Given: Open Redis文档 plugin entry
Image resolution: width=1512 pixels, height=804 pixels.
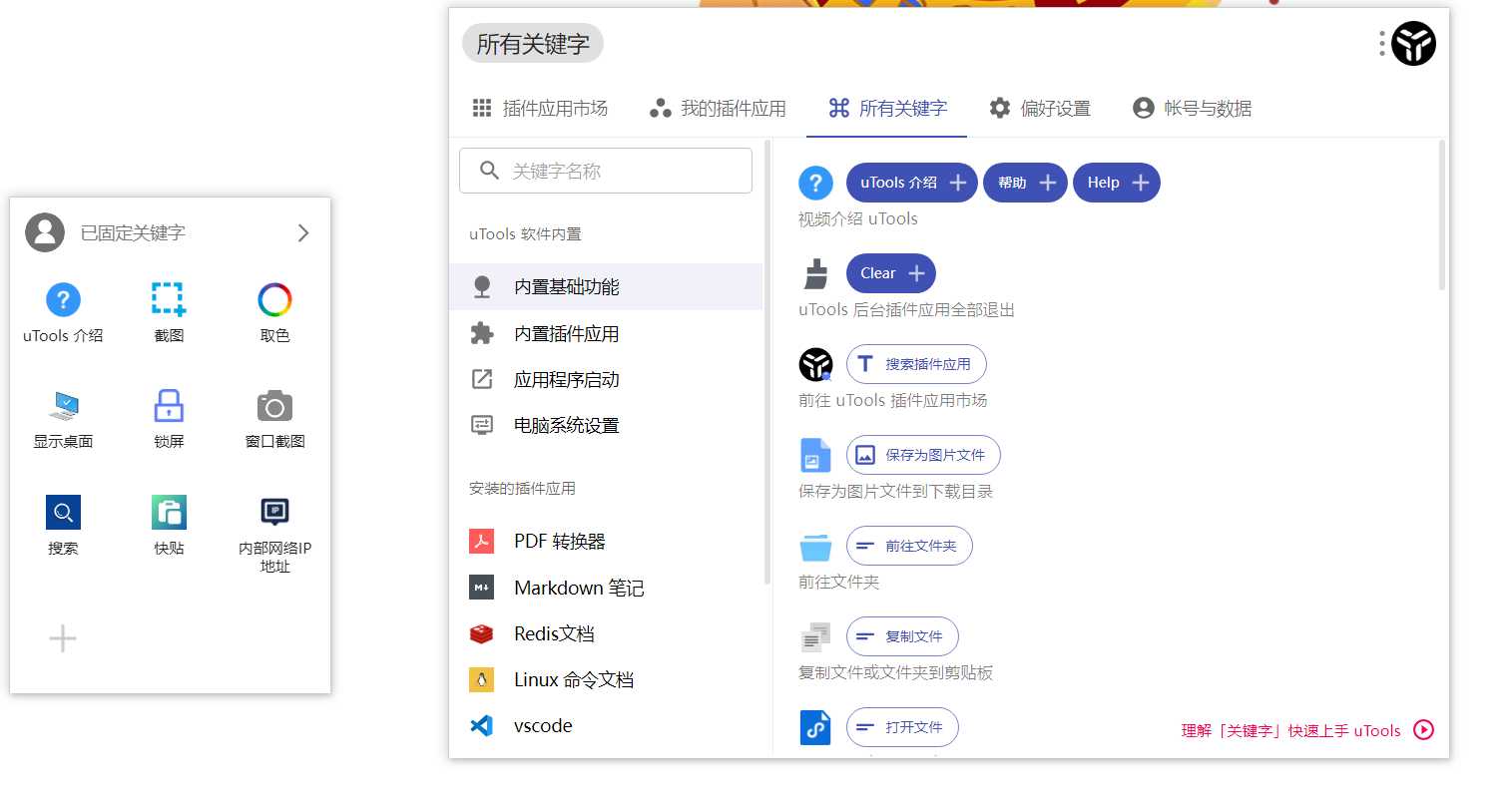Looking at the screenshot, I should 606,633.
